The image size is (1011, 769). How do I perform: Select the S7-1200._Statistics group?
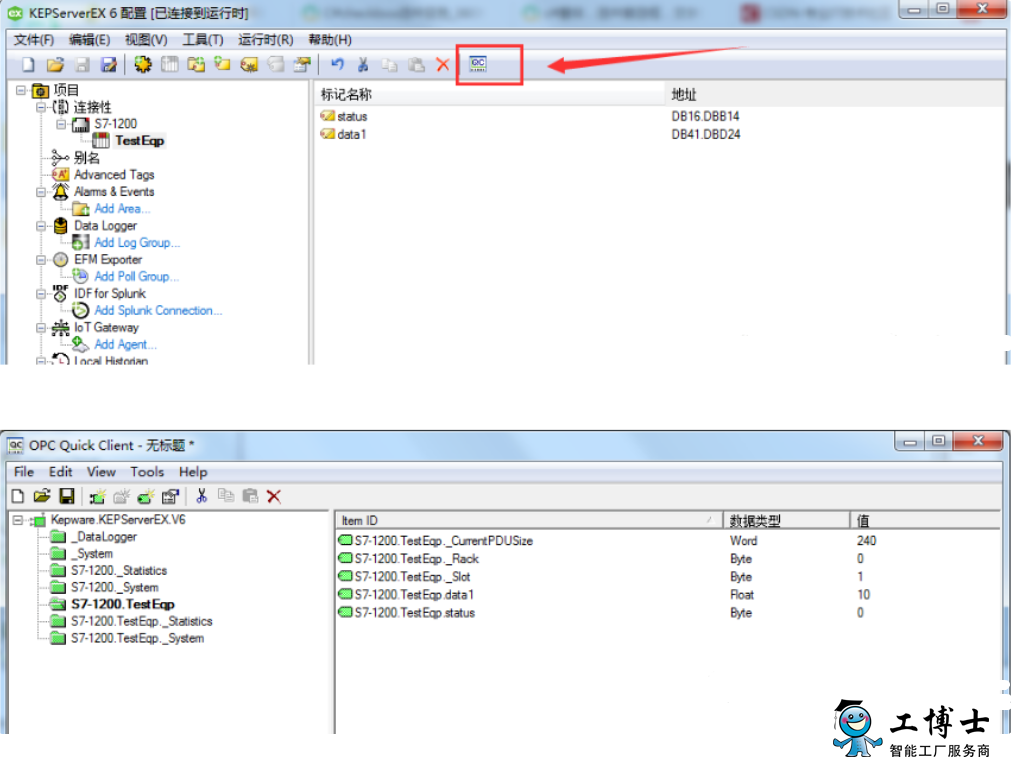click(x=119, y=570)
